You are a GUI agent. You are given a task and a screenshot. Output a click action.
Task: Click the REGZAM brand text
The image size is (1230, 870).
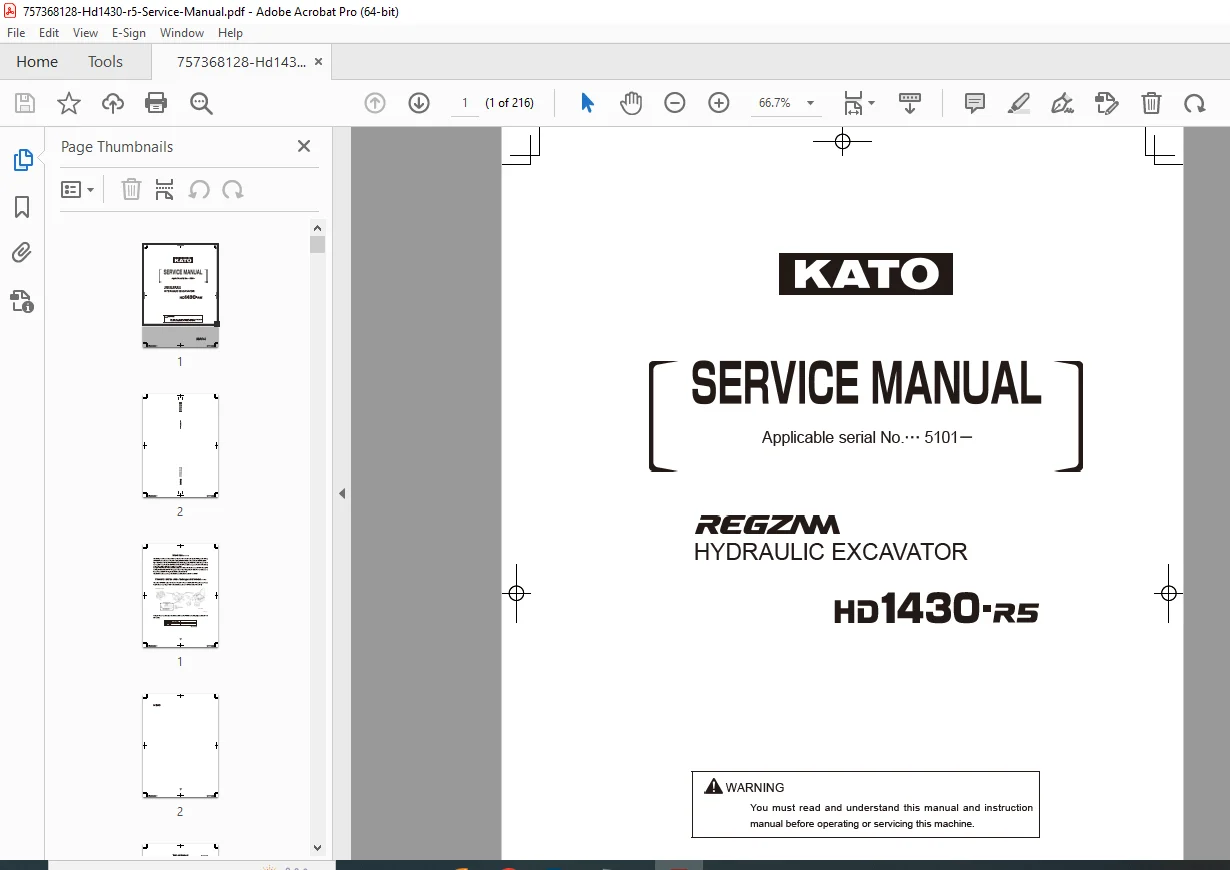click(768, 524)
